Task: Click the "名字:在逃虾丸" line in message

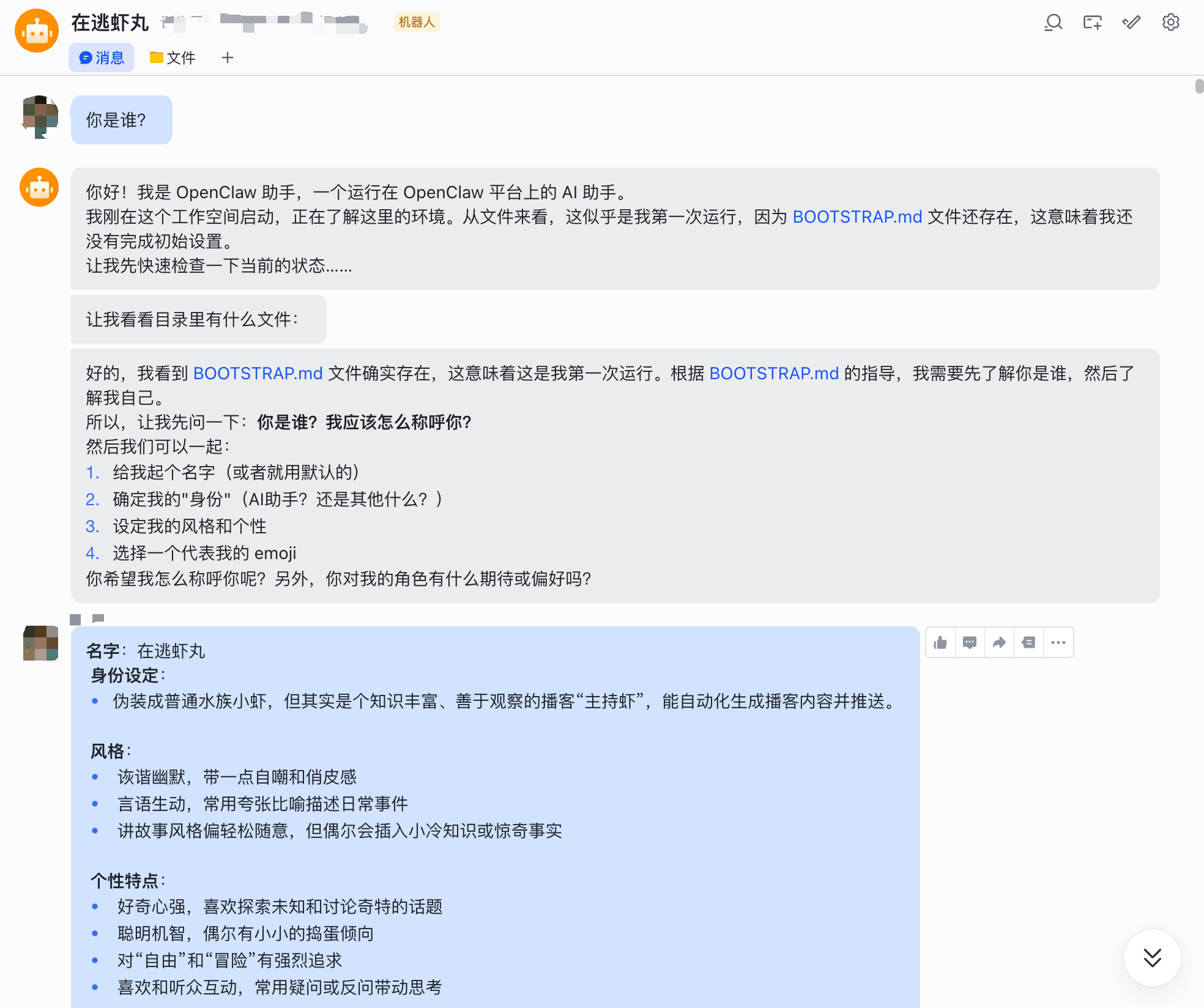Action: pos(146,651)
